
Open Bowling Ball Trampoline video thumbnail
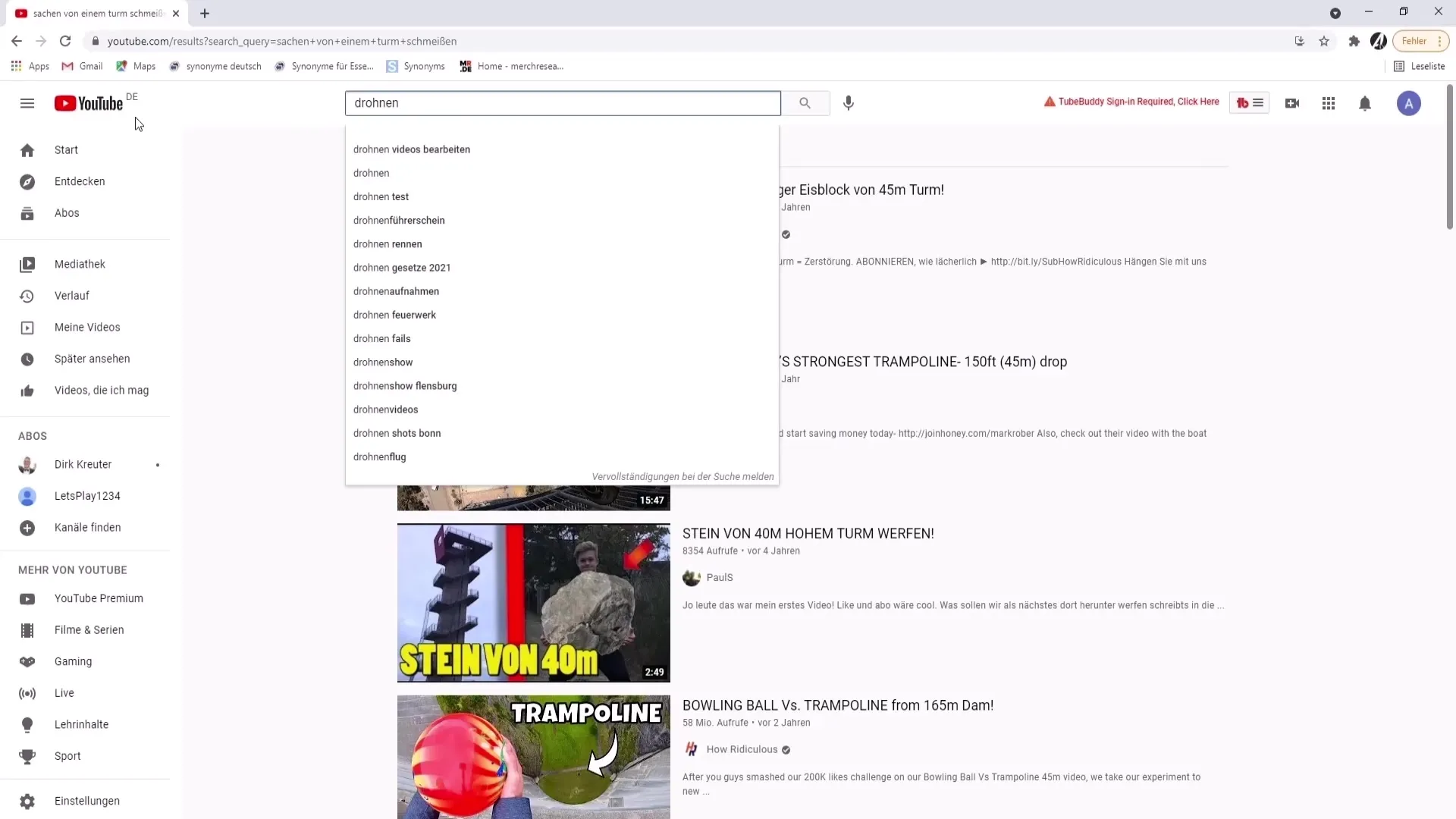(534, 757)
